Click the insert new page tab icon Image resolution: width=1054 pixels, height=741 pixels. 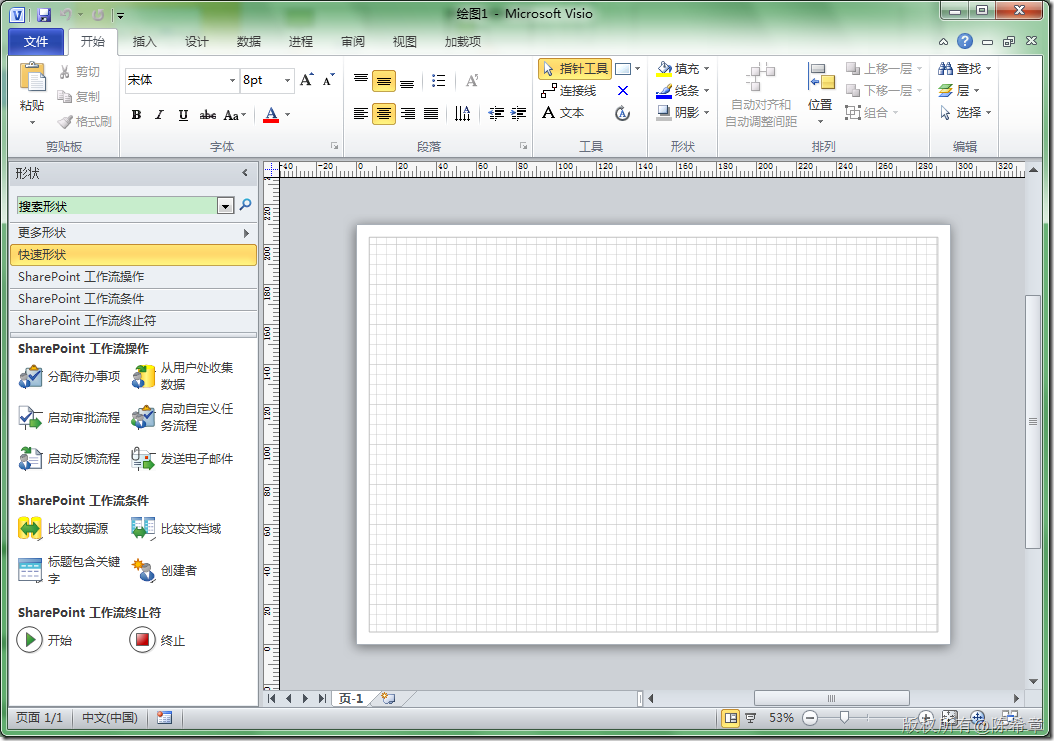[389, 698]
